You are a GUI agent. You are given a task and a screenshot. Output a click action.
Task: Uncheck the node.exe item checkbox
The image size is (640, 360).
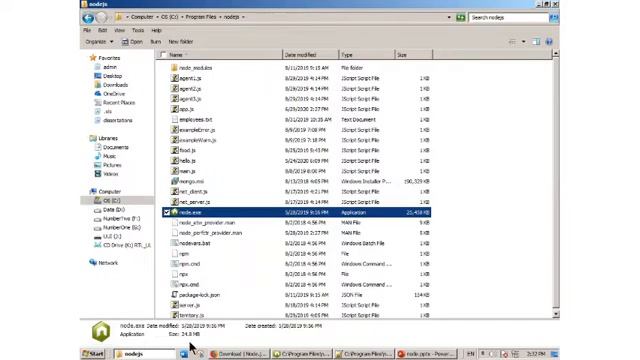[167, 212]
